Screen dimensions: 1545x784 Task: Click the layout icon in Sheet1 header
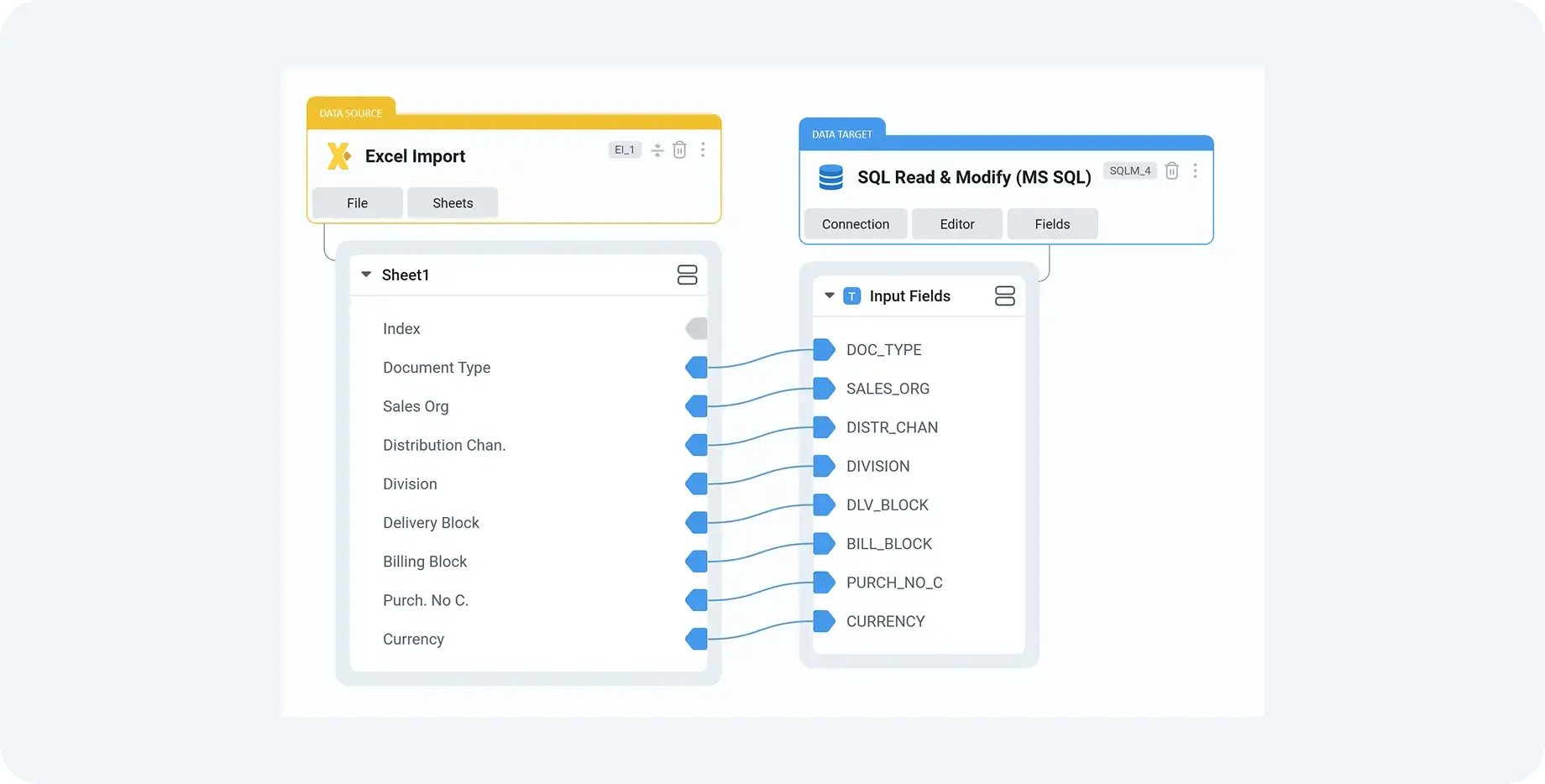687,275
